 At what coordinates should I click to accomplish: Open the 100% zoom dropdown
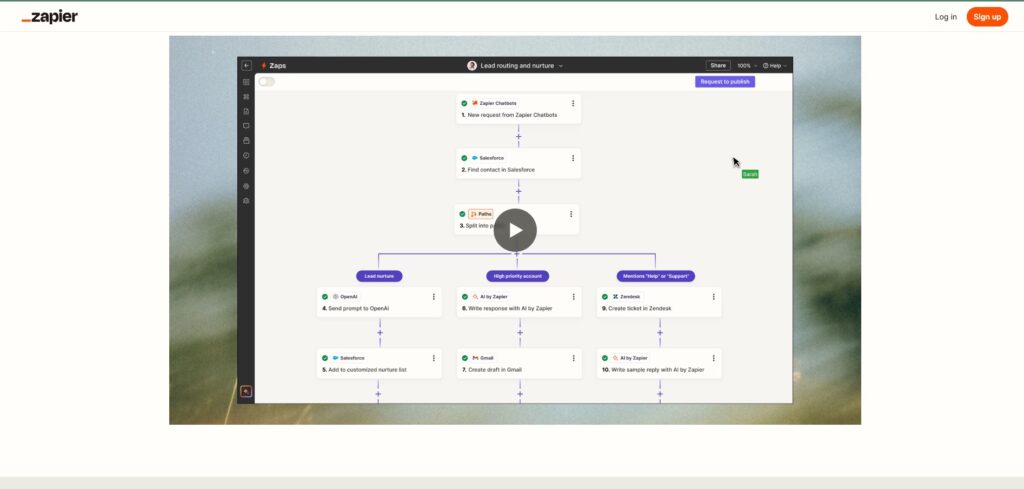pos(747,65)
